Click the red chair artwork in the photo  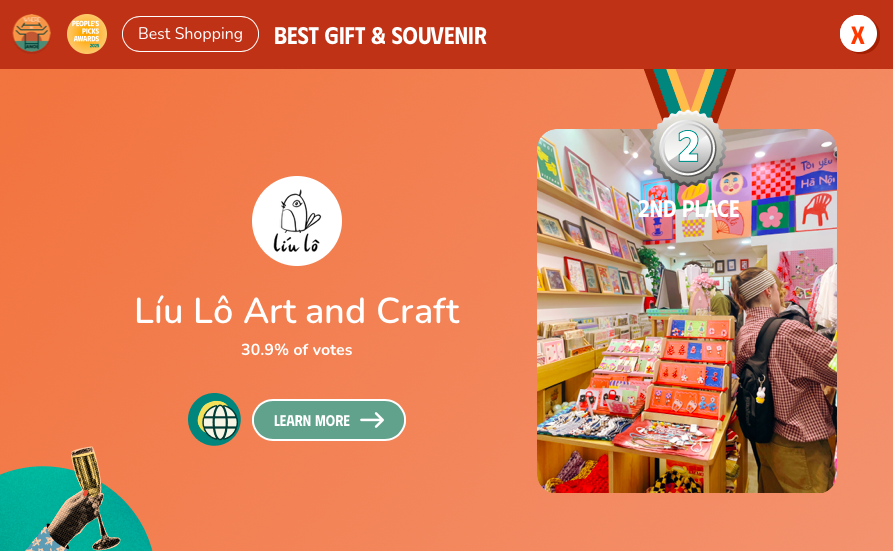coord(816,210)
